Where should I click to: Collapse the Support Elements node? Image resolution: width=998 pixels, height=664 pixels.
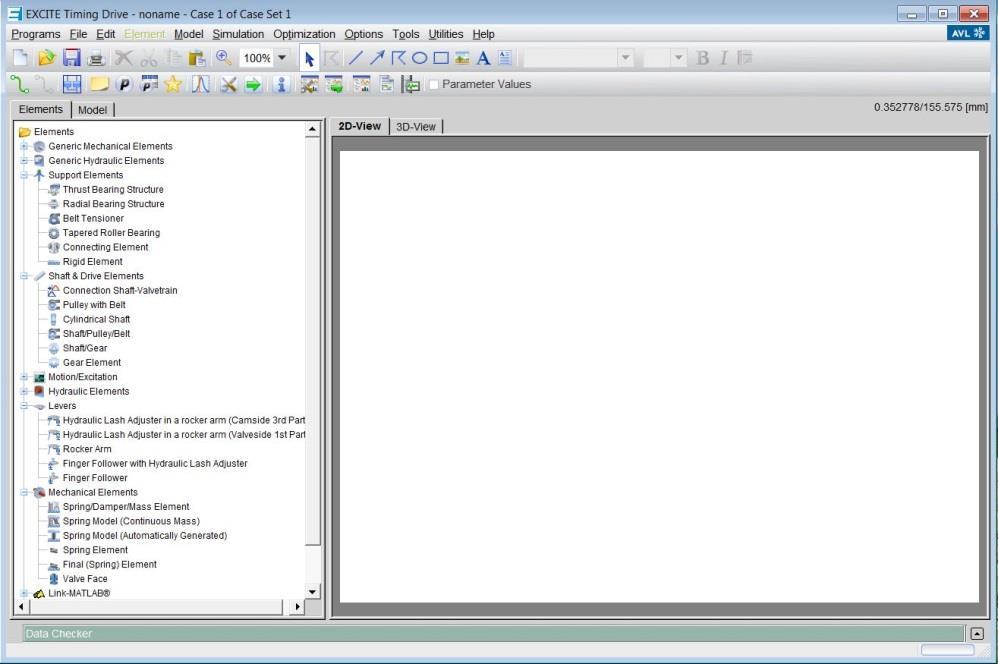pos(24,175)
